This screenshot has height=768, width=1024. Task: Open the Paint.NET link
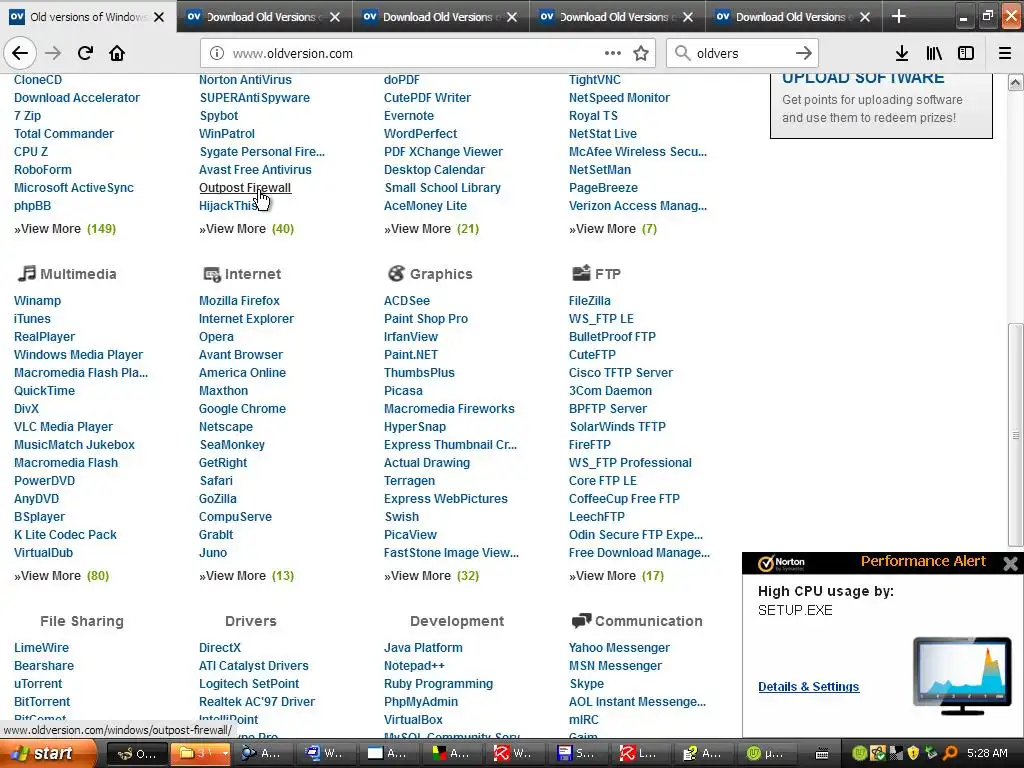tap(411, 355)
